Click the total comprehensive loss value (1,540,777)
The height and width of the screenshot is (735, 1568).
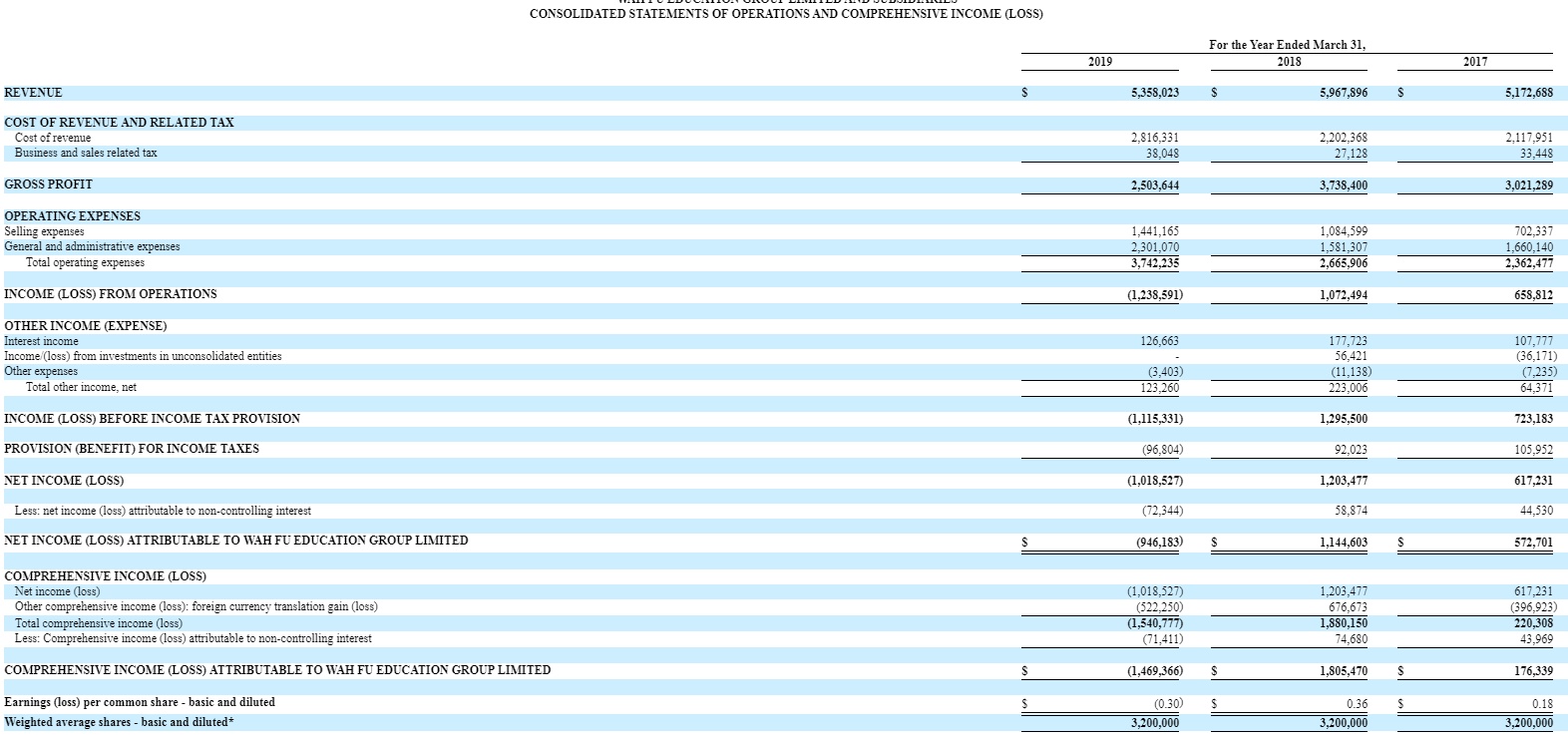(x=1155, y=623)
